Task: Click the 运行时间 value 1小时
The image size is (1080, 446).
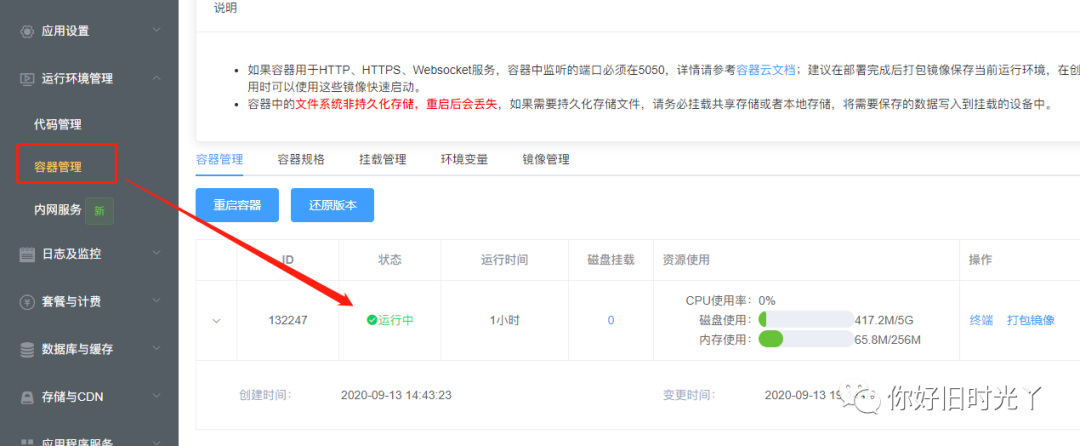Action: point(504,320)
